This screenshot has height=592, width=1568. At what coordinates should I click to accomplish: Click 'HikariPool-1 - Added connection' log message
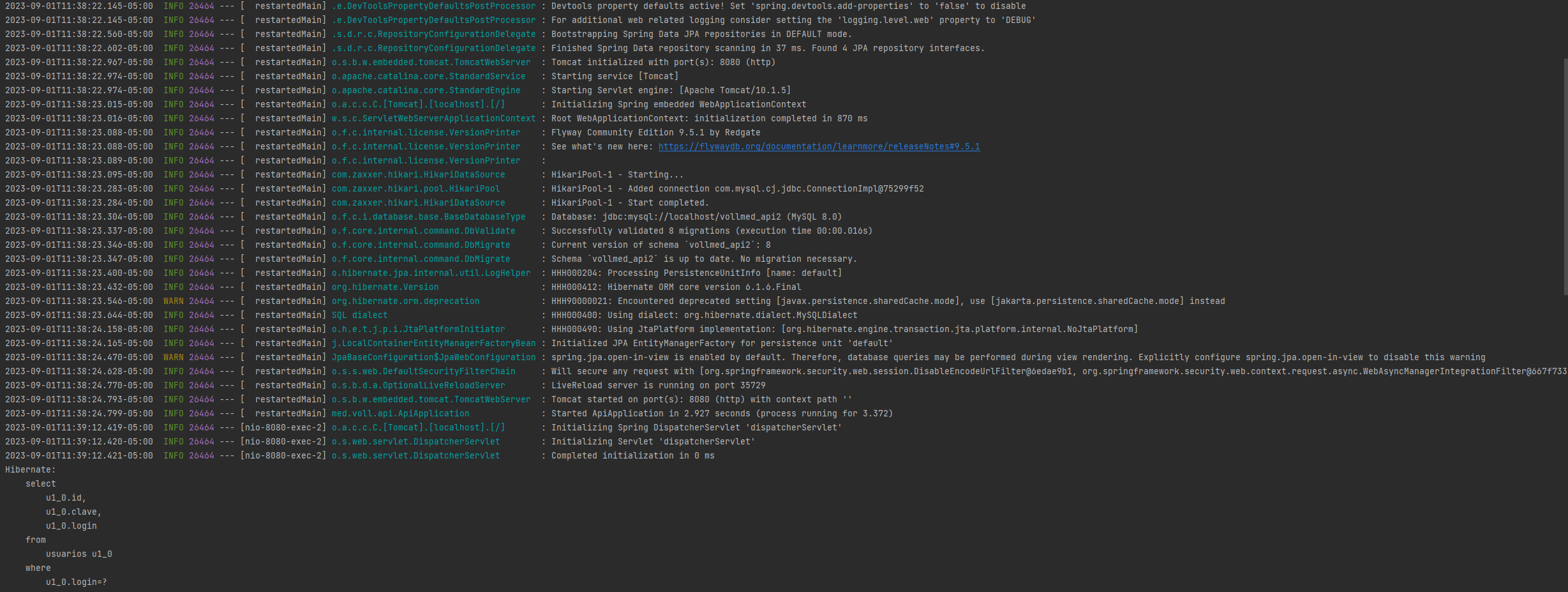click(x=737, y=189)
